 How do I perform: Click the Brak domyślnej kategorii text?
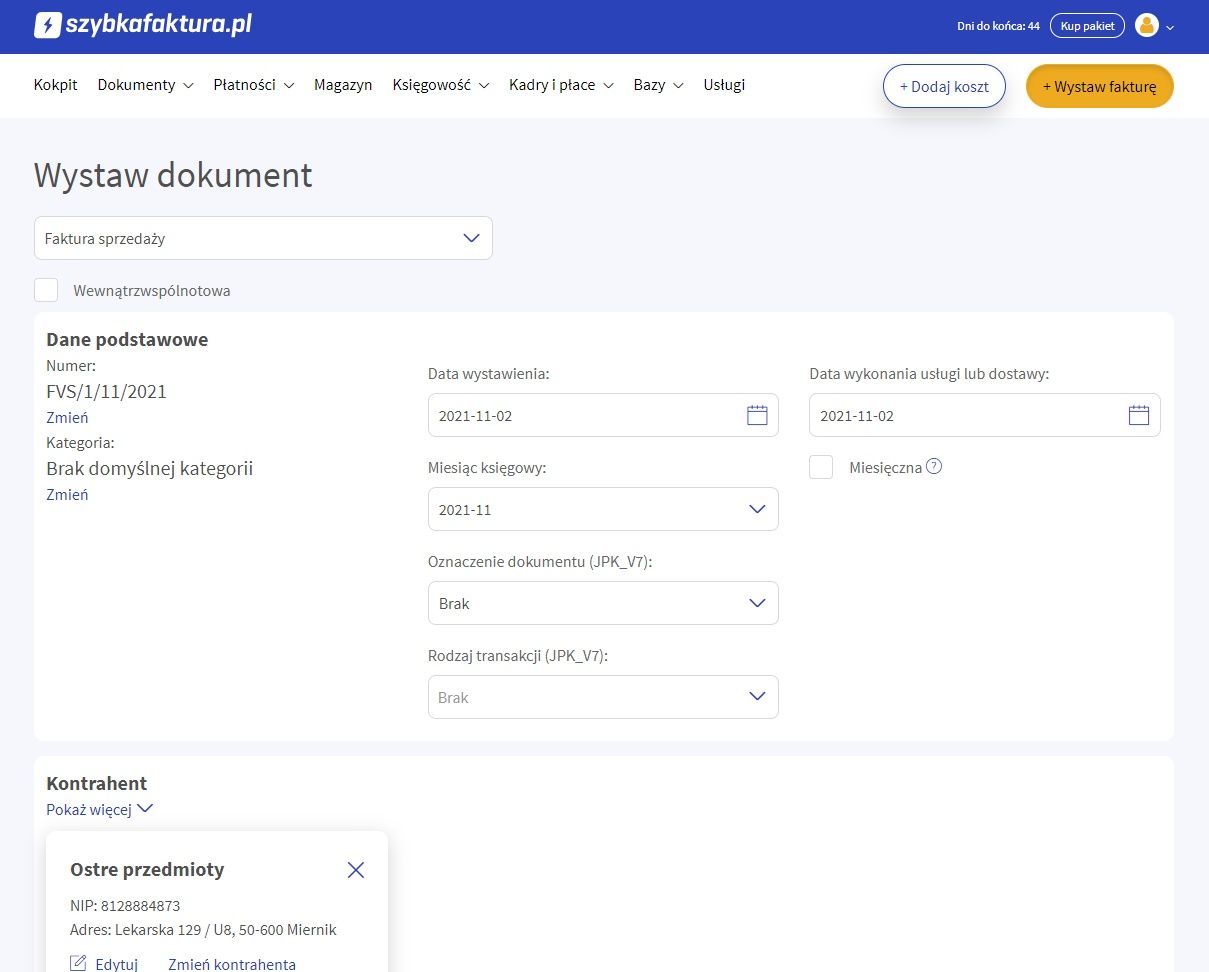pyautogui.click(x=150, y=468)
